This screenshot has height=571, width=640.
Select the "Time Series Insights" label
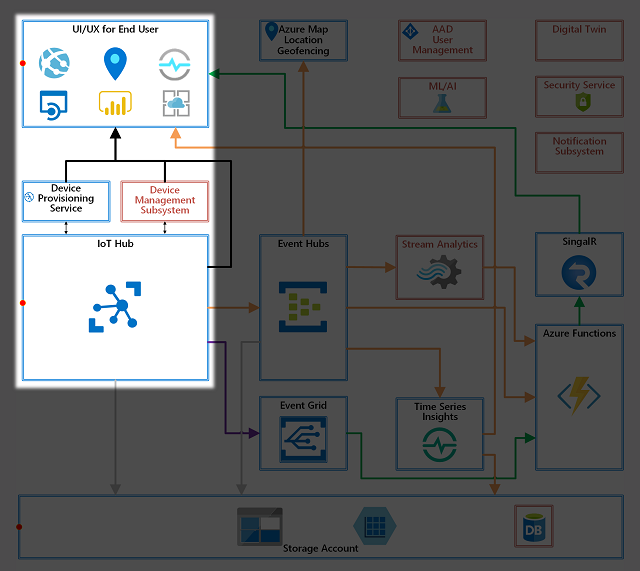(x=440, y=411)
